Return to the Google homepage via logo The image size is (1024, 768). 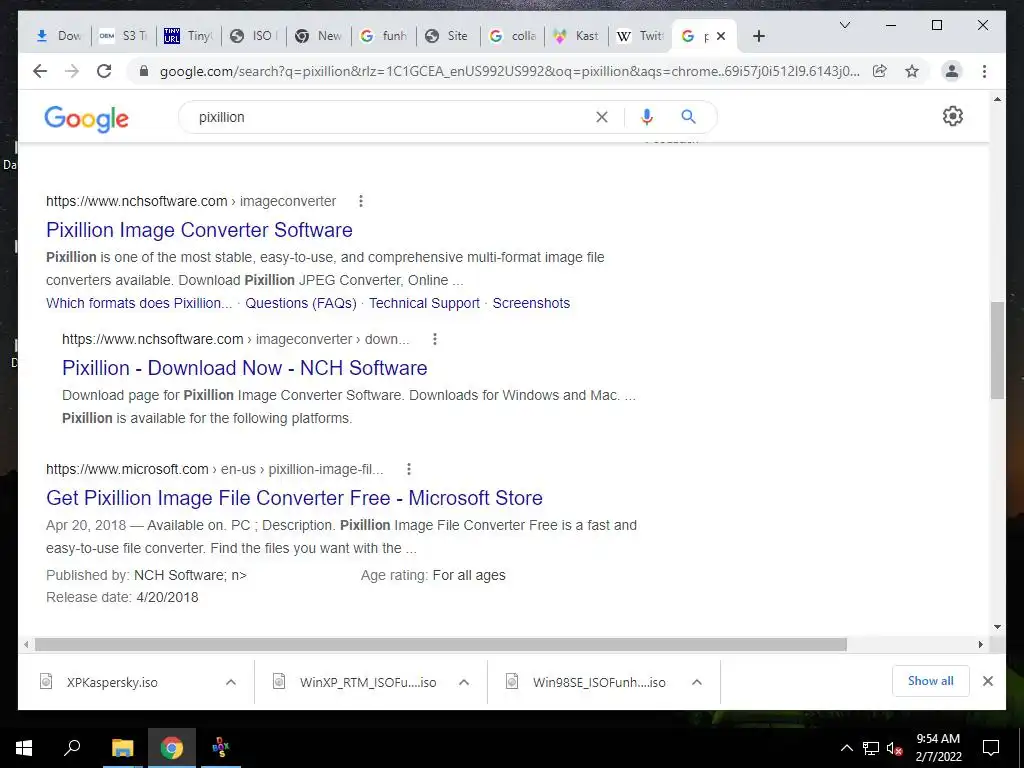point(86,119)
